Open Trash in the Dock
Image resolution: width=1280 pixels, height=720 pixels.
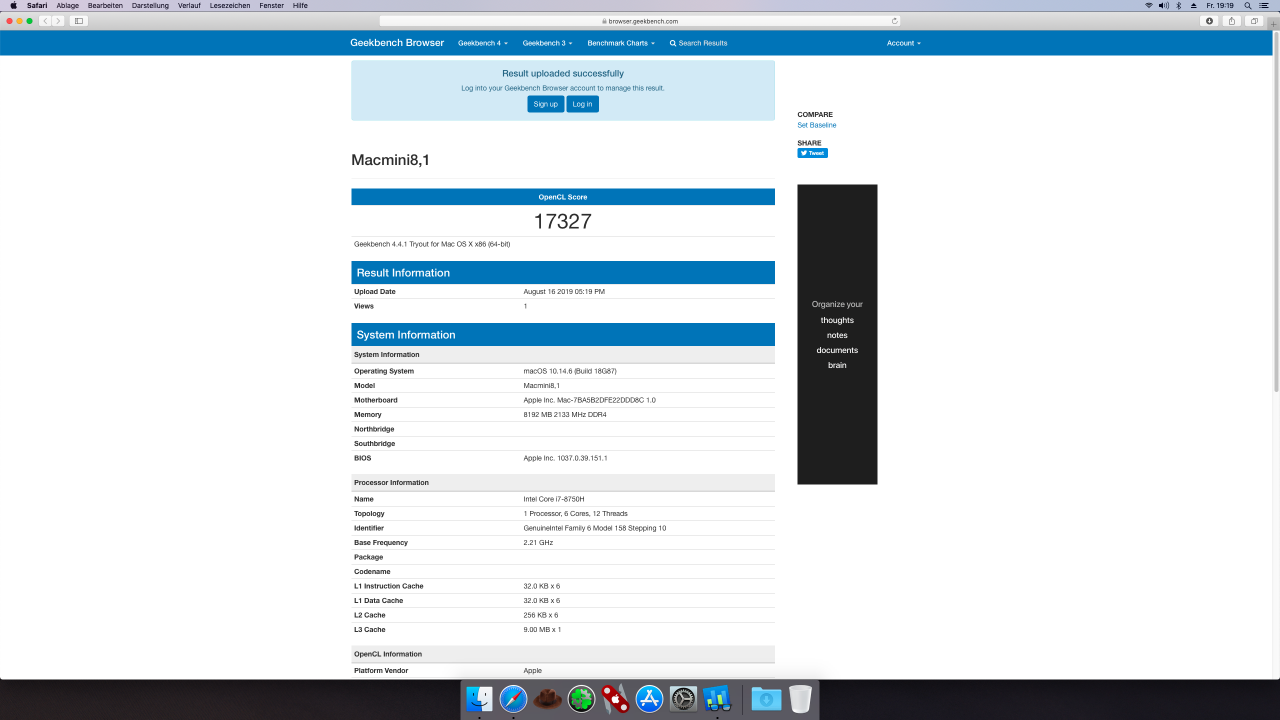(x=800, y=698)
